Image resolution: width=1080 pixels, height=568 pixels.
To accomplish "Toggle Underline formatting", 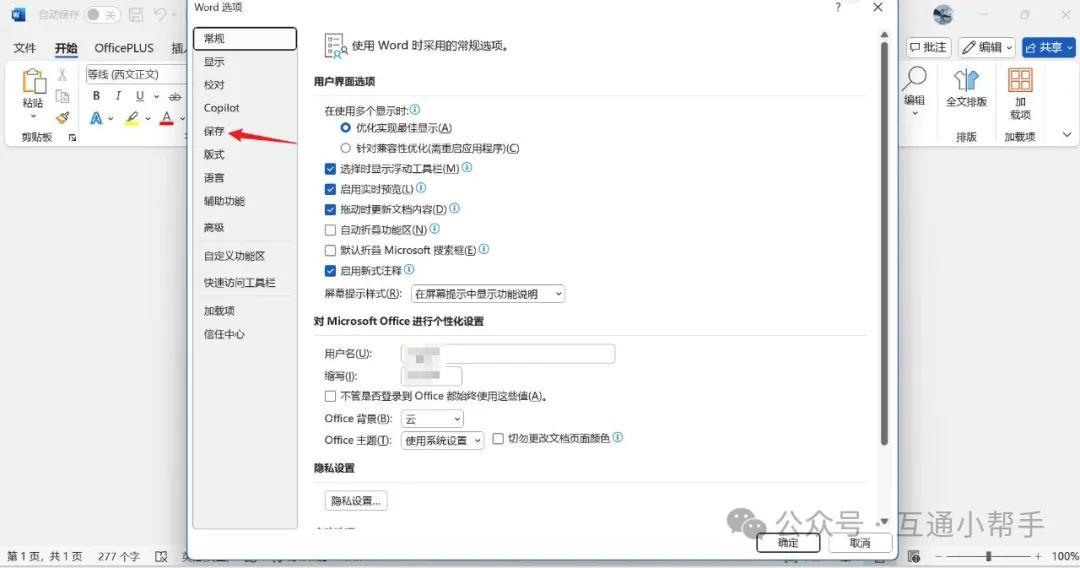I will point(140,96).
